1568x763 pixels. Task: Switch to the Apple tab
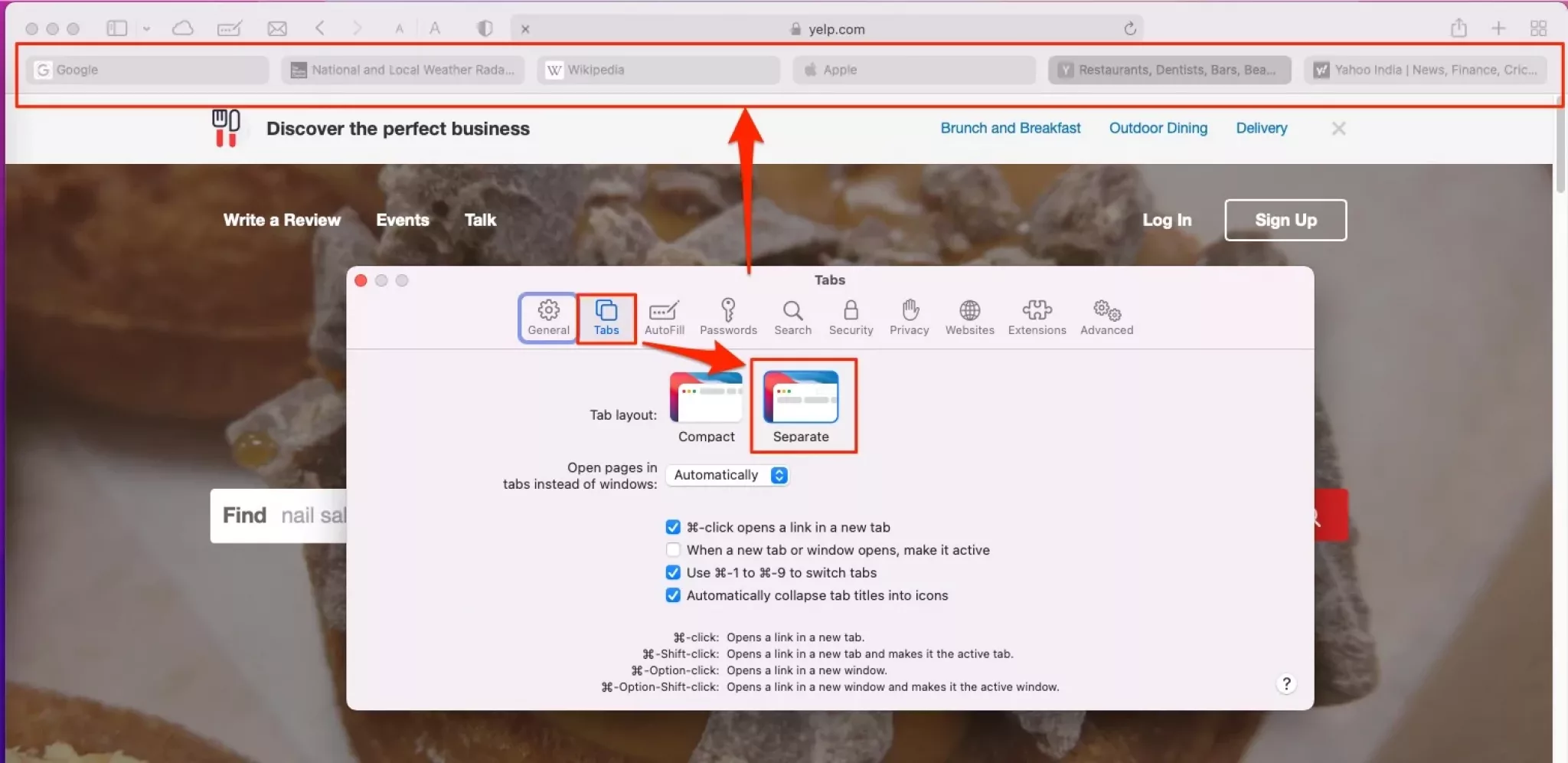point(914,70)
